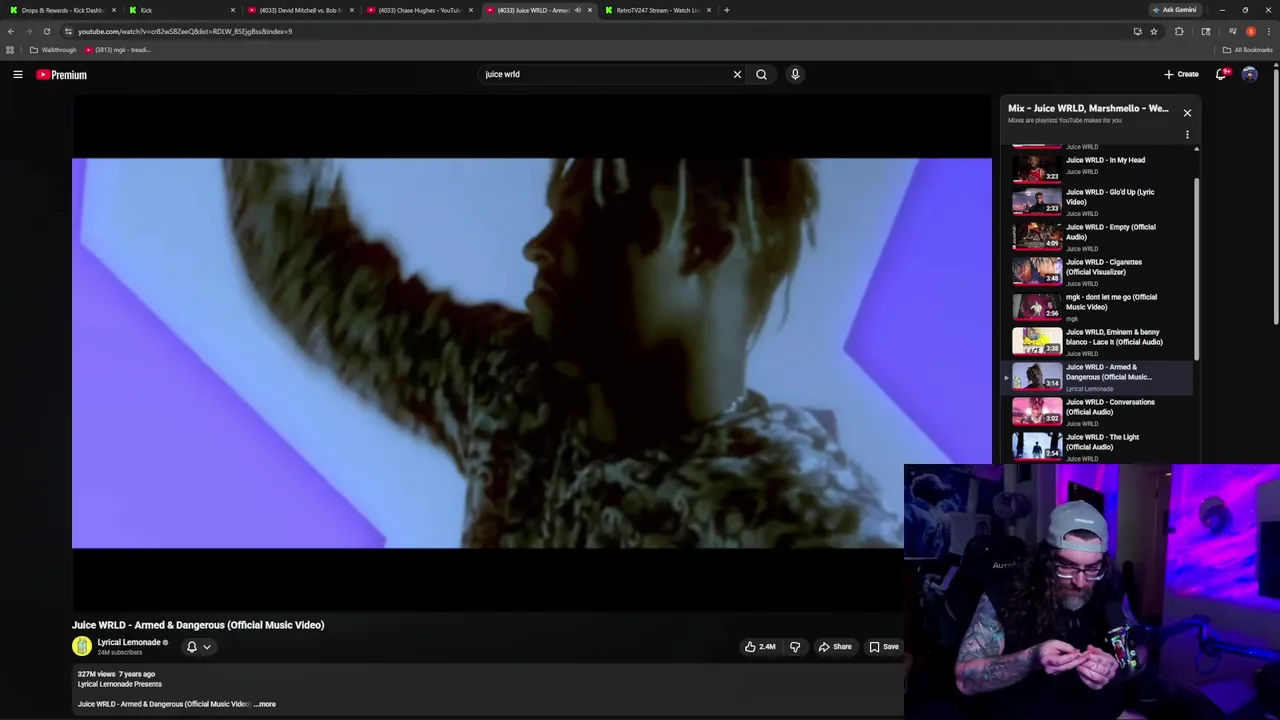Image resolution: width=1280 pixels, height=720 pixels.
Task: Open Chrome three-dot menu
Action: point(1269,31)
